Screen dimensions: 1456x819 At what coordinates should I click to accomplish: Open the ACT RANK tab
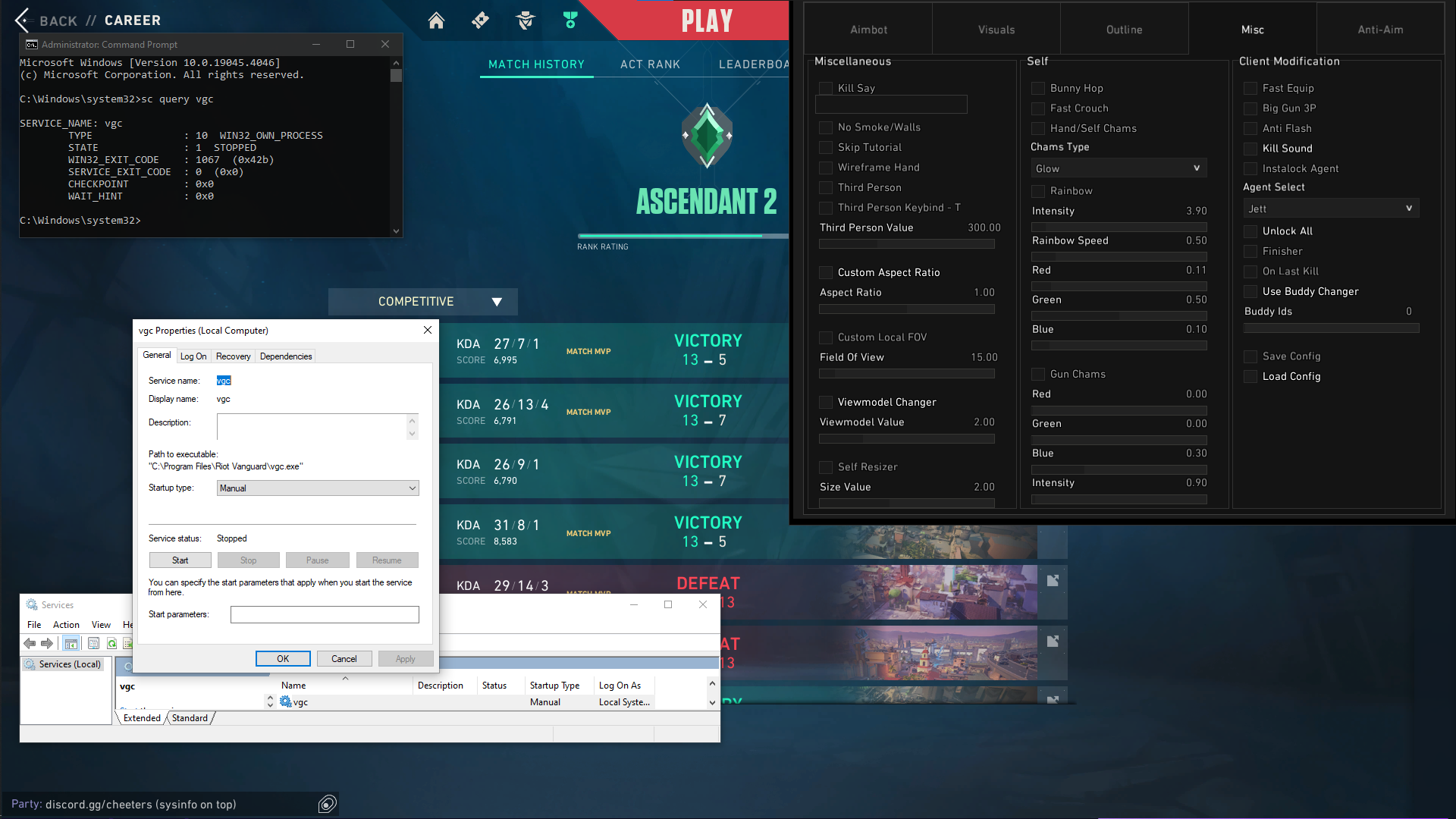650,64
